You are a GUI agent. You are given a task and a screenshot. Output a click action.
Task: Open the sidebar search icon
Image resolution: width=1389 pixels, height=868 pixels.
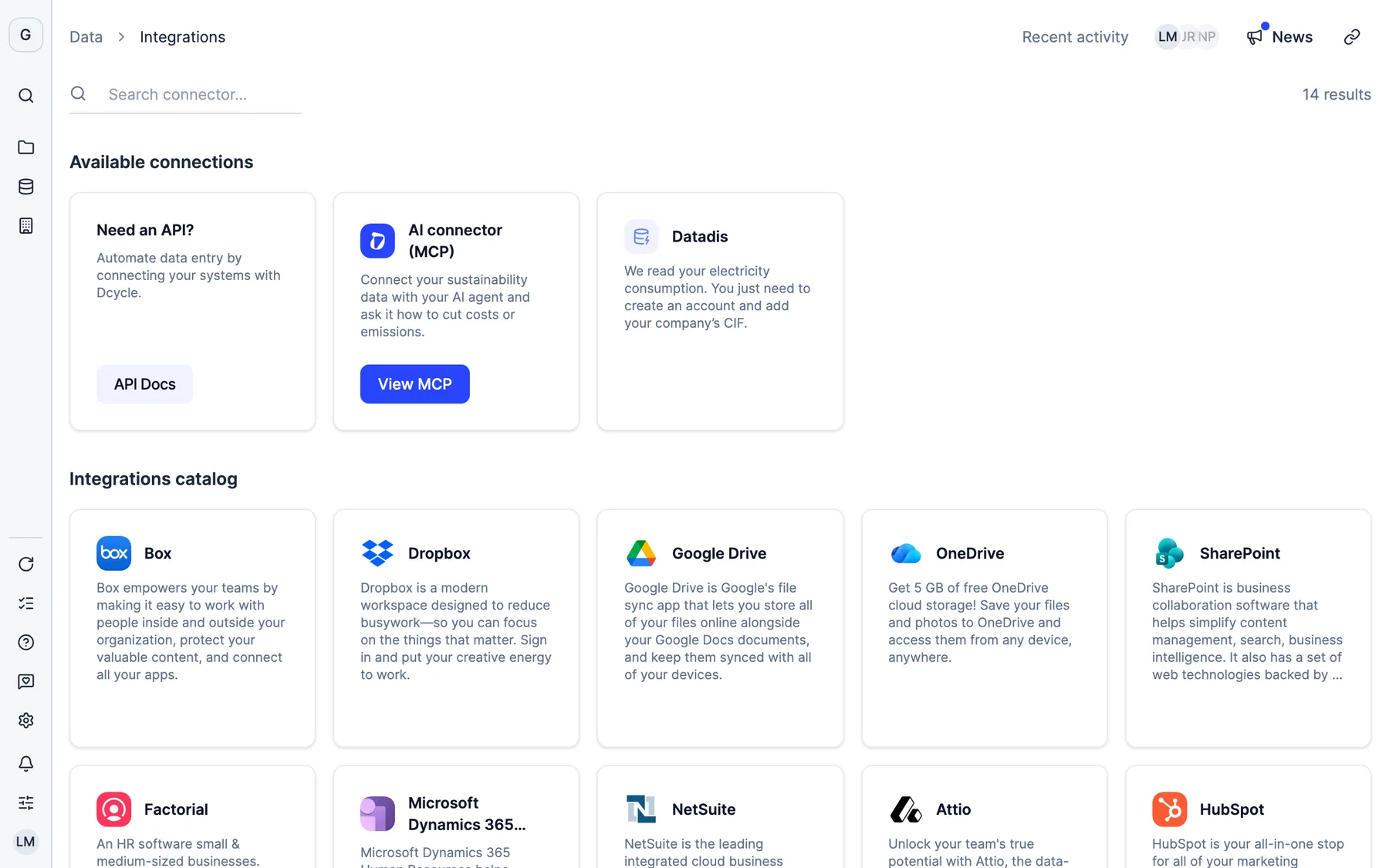pos(26,96)
